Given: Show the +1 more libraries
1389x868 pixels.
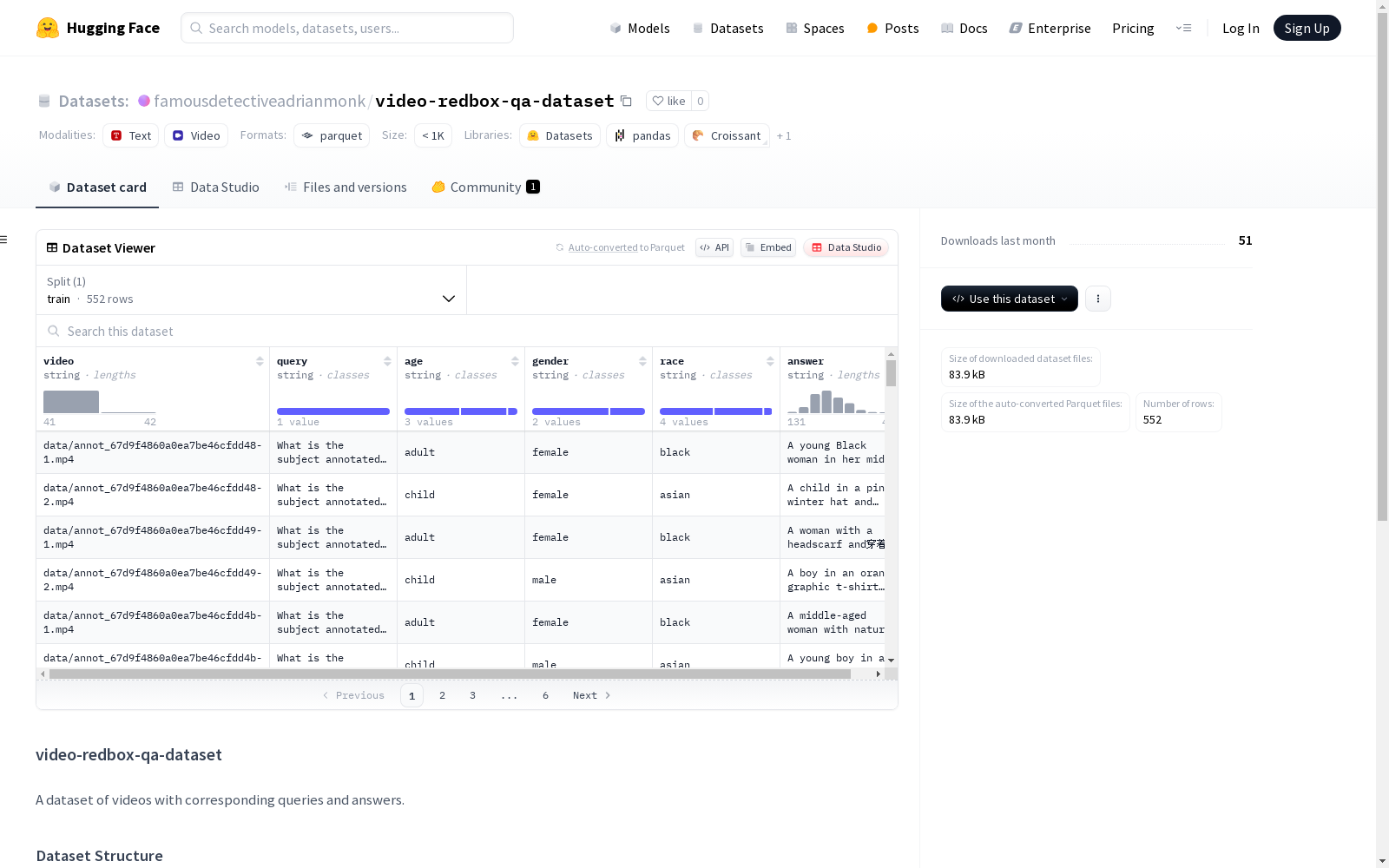Looking at the screenshot, I should pyautogui.click(x=784, y=135).
